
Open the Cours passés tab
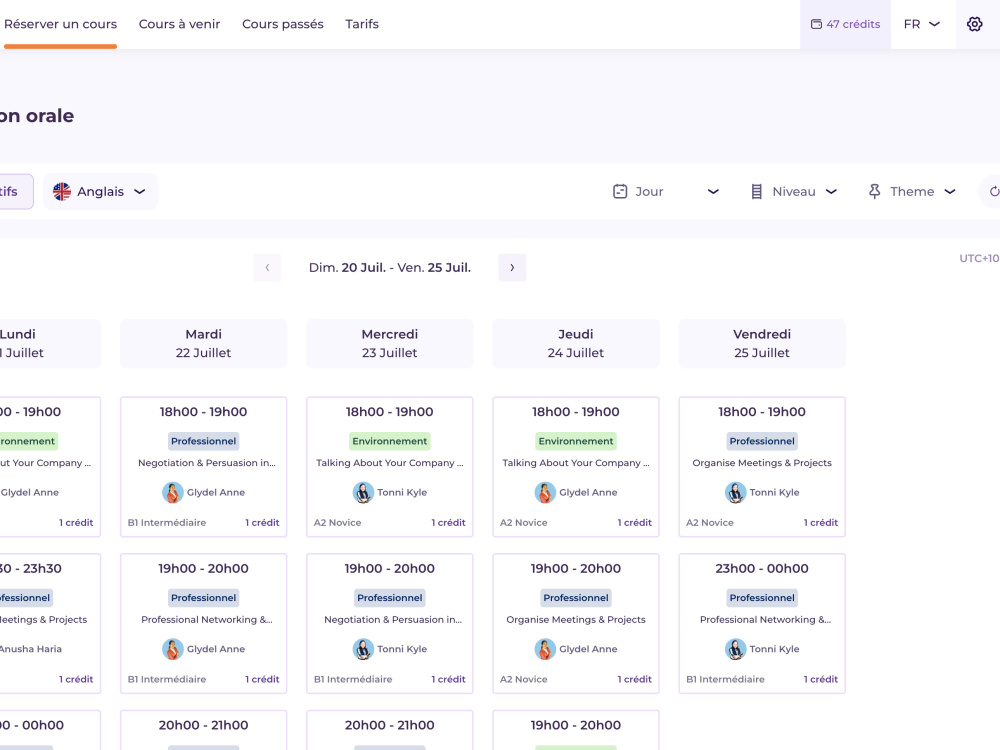pos(283,24)
